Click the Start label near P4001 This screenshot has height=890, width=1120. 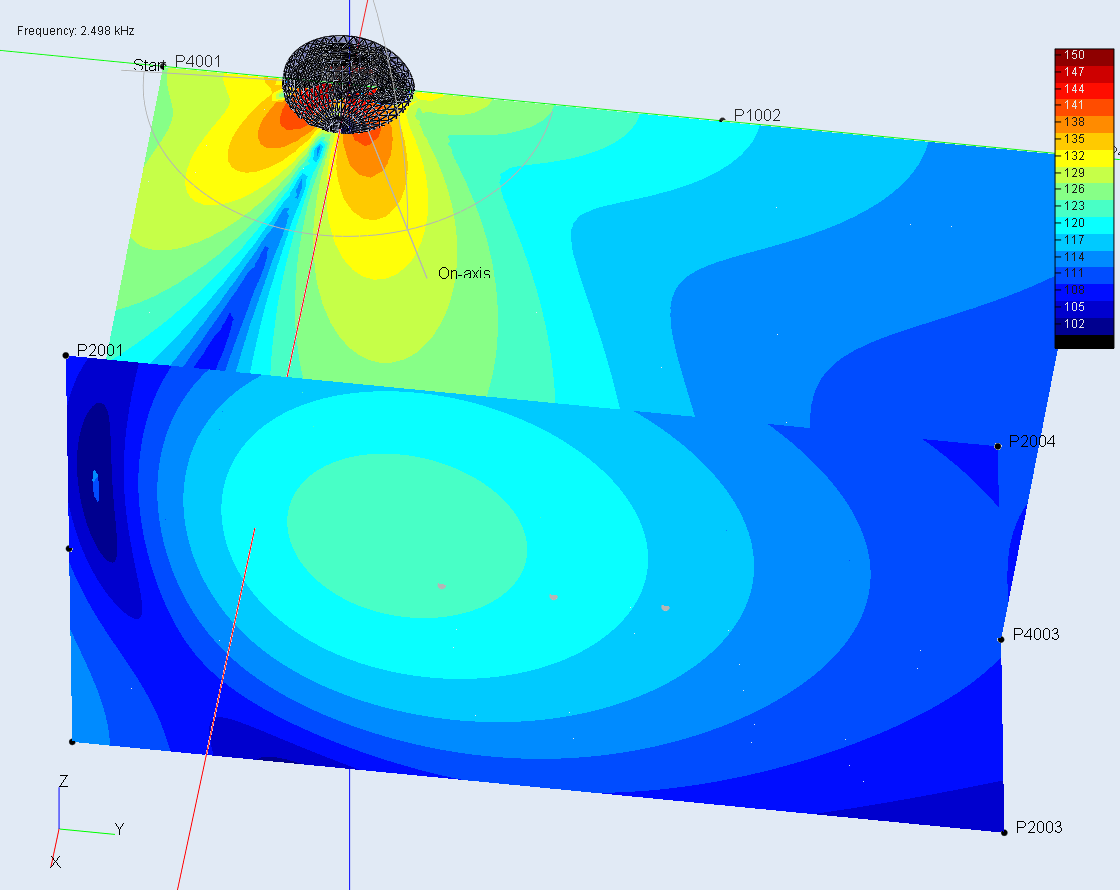pyautogui.click(x=147, y=65)
